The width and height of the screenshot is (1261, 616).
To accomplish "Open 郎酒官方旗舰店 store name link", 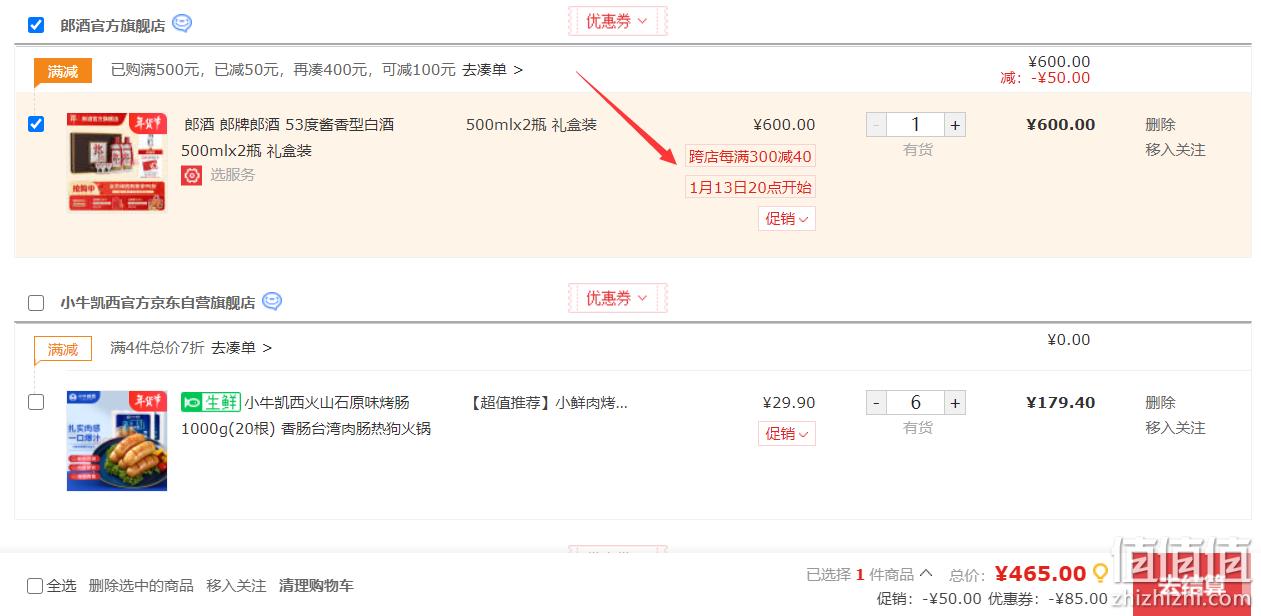I will (x=113, y=25).
